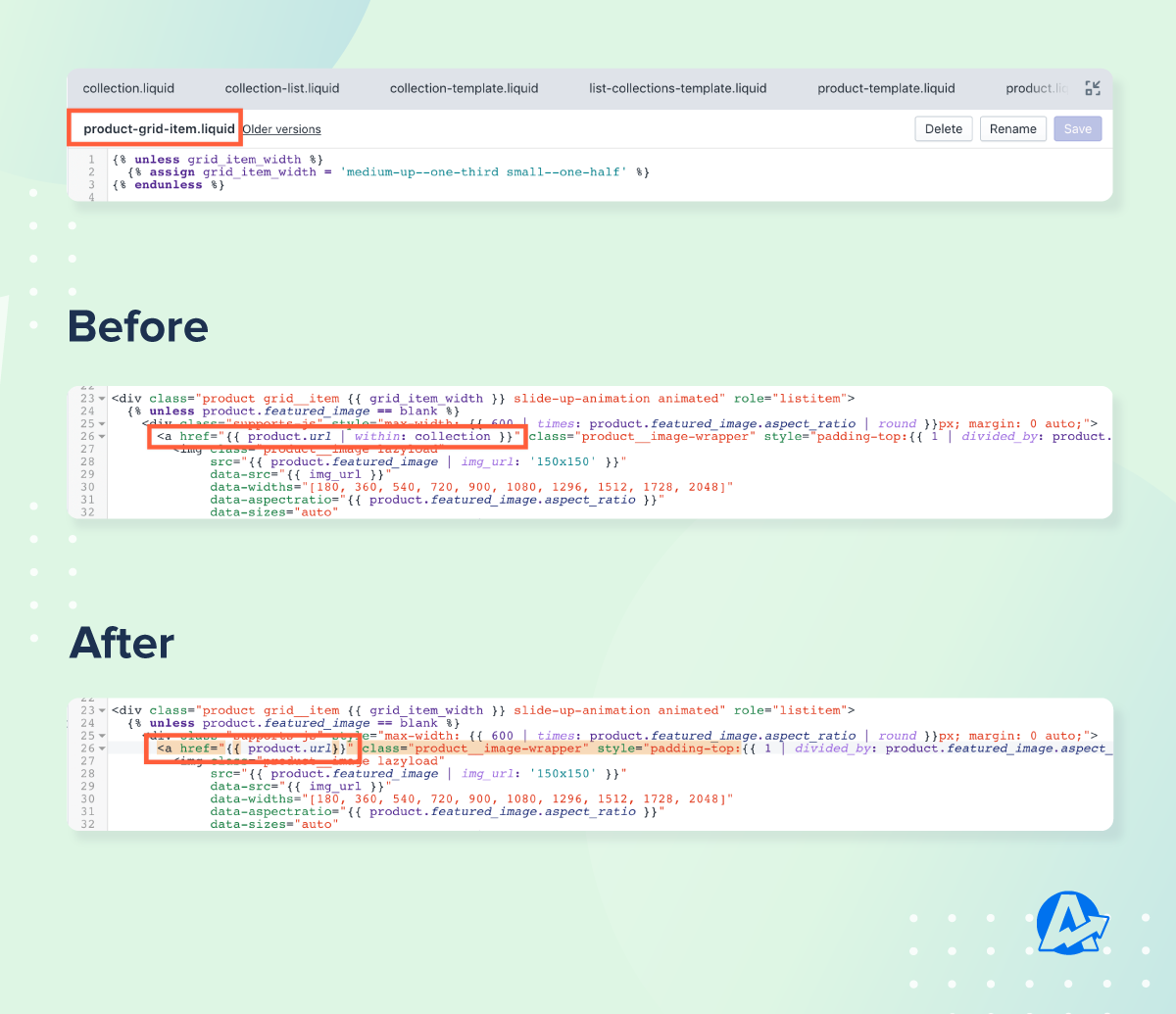Collapse line 23 fold arrow in the Before editor
1176x1014 pixels.
coord(102,399)
